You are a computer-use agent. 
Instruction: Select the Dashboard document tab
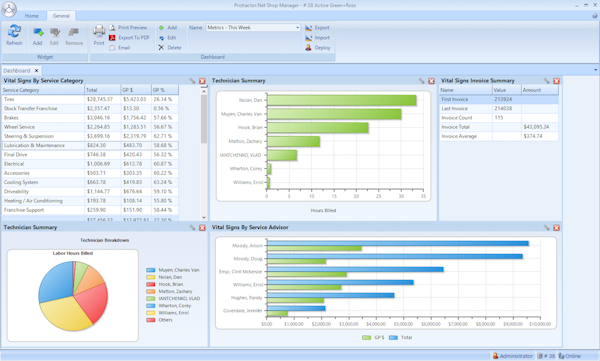(17, 70)
